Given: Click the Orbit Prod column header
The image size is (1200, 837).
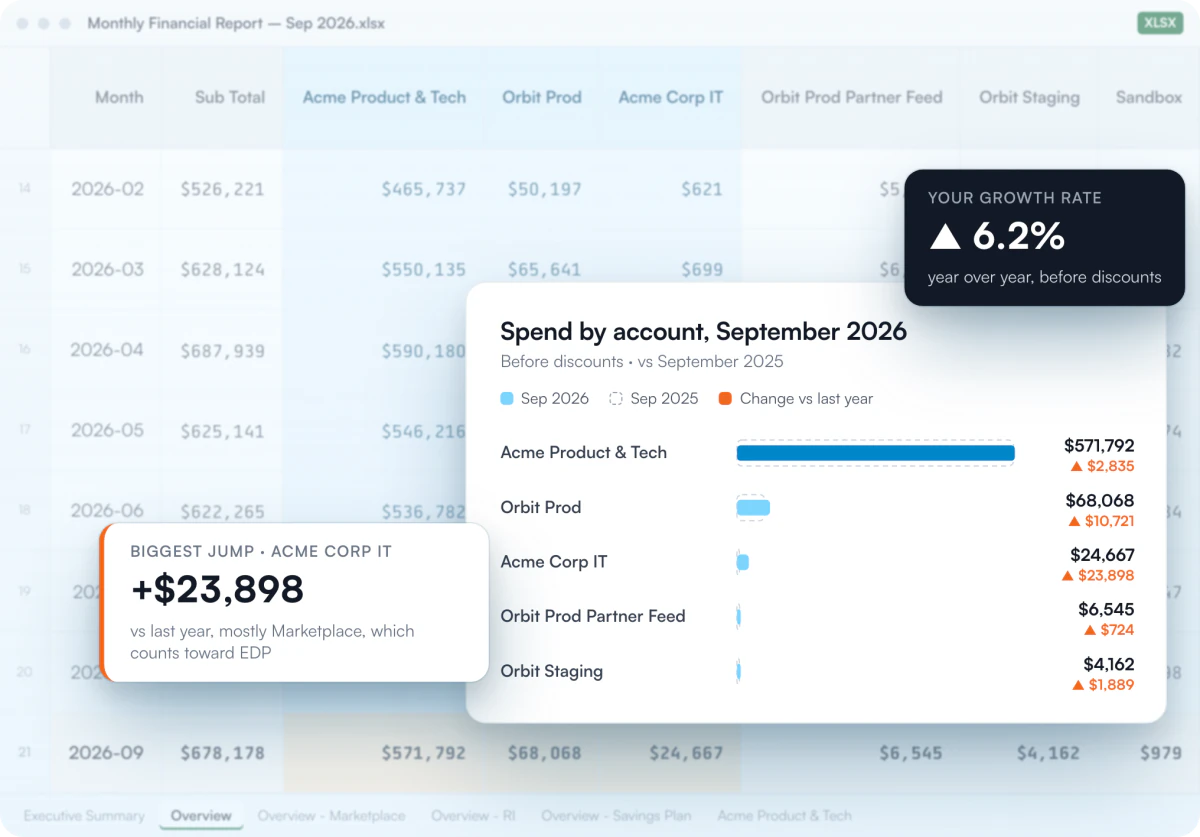Looking at the screenshot, I should coord(541,97).
